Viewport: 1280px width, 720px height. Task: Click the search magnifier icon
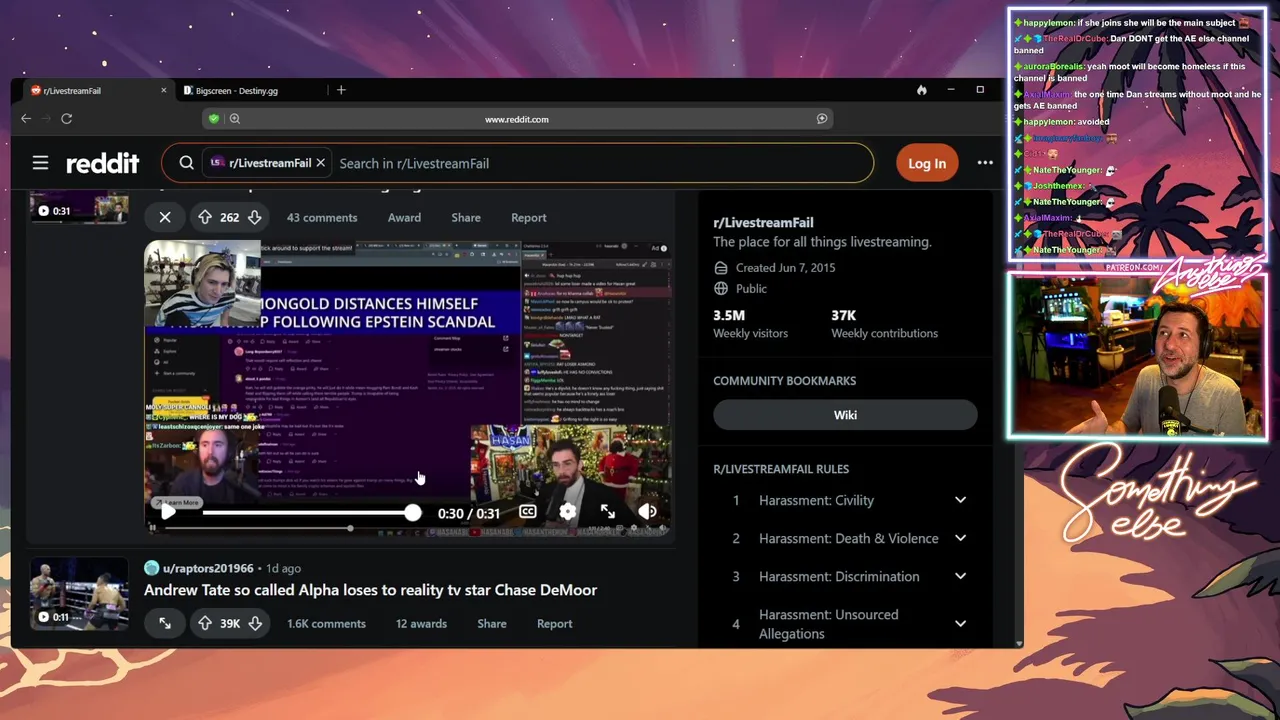(x=186, y=163)
